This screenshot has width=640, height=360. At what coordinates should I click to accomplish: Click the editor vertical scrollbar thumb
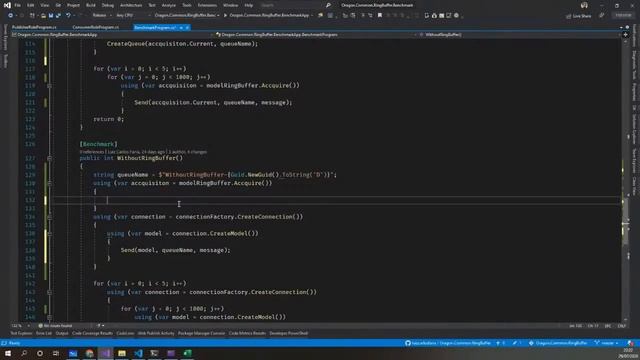(x=625, y=222)
